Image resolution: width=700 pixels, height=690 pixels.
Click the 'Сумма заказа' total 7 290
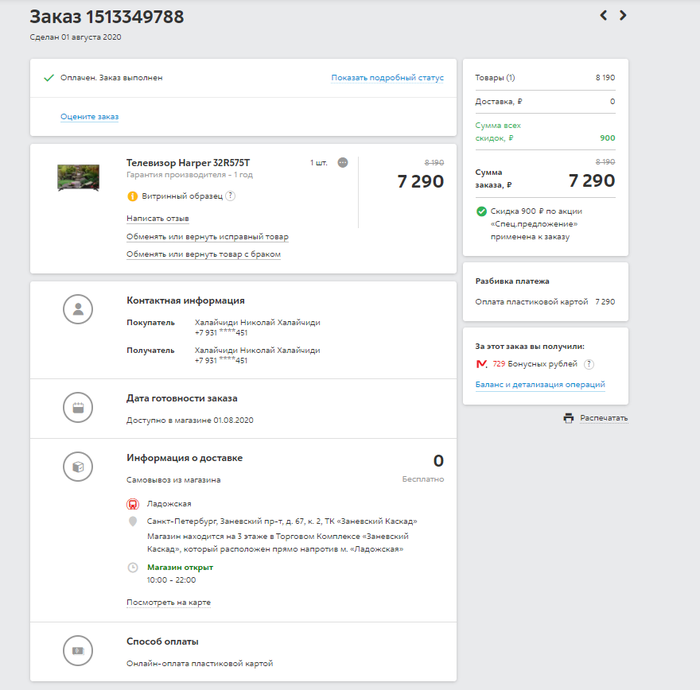coord(592,181)
